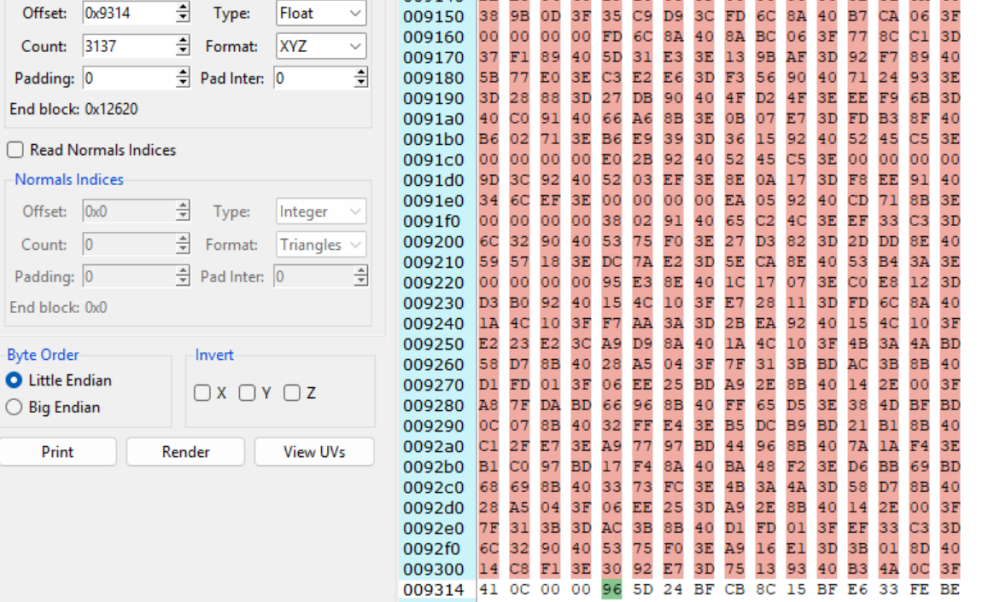Increment the Offset value with up arrow

point(183,7)
